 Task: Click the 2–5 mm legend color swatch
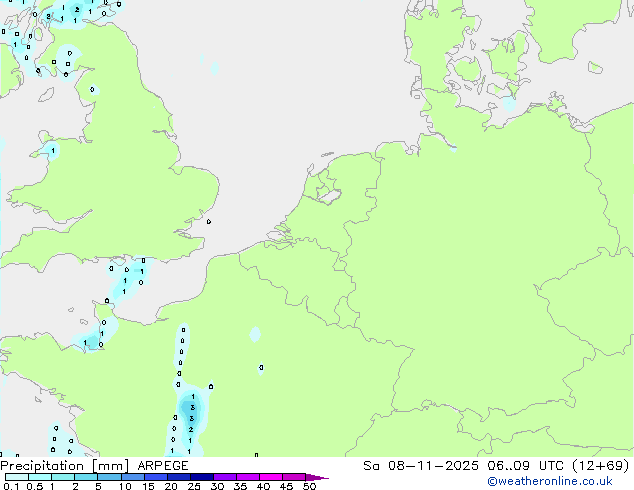(86, 477)
